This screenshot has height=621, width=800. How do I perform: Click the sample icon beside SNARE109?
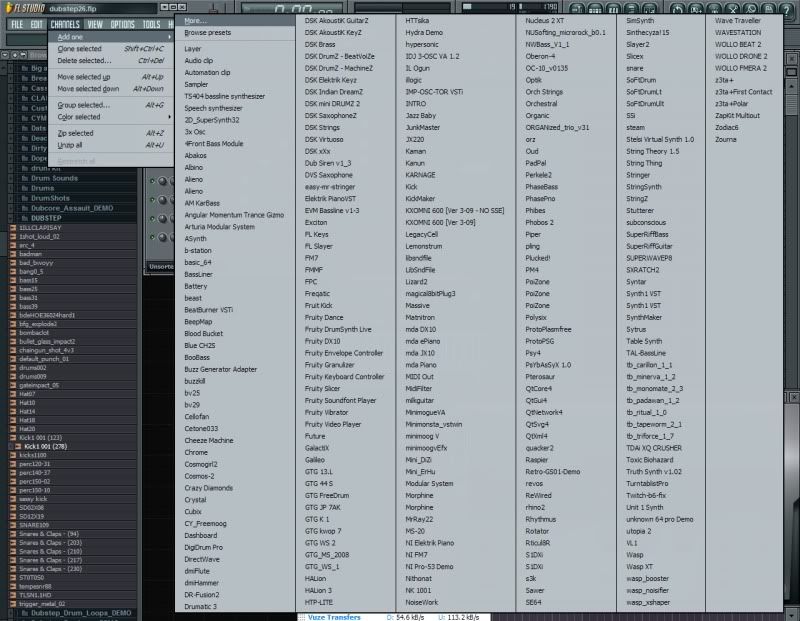[13, 525]
